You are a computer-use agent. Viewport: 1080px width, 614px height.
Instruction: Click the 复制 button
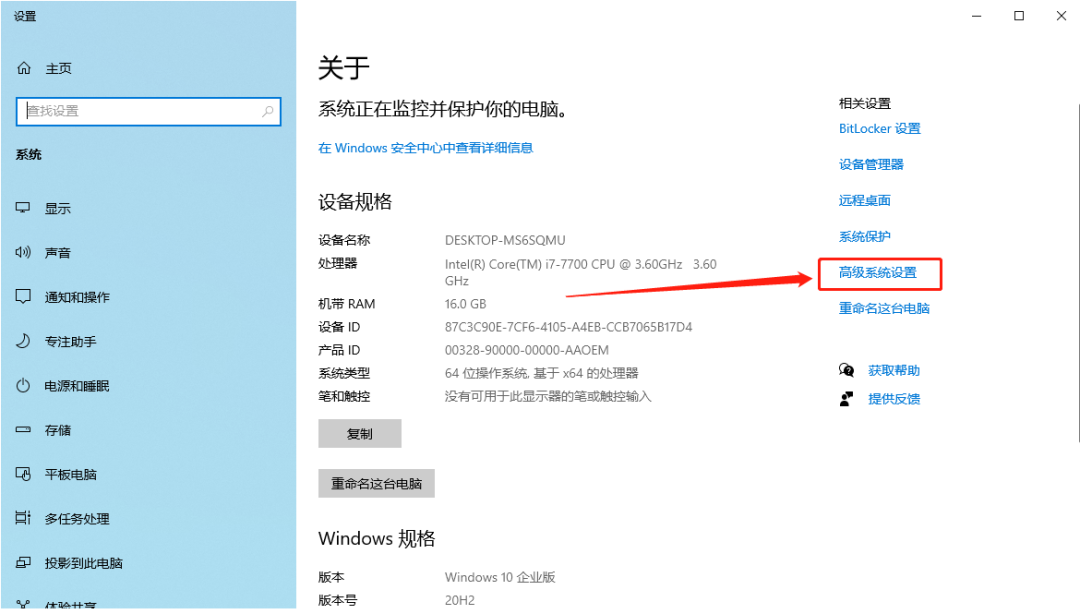pos(360,433)
